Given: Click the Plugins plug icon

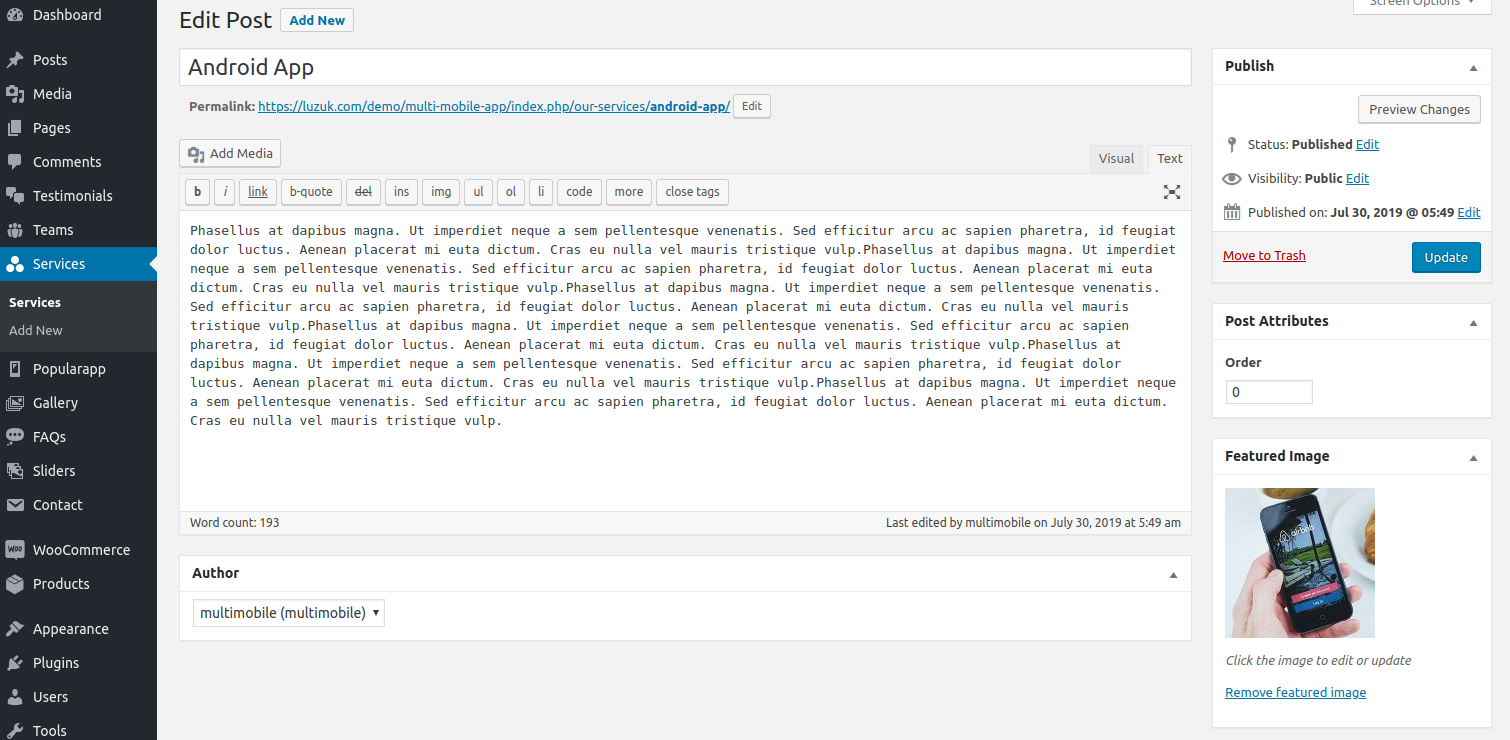Looking at the screenshot, I should click(15, 663).
